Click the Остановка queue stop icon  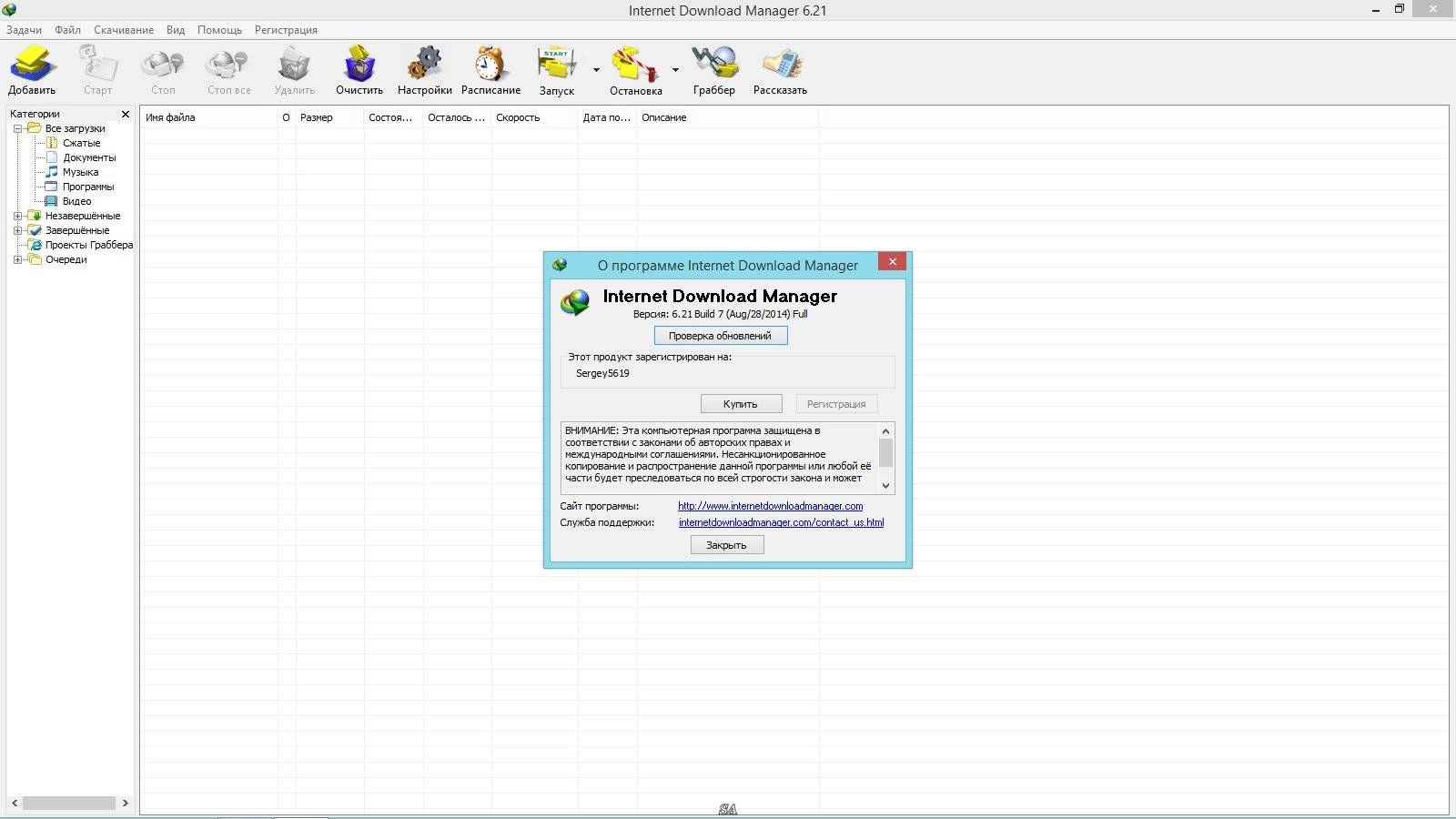coord(635,64)
